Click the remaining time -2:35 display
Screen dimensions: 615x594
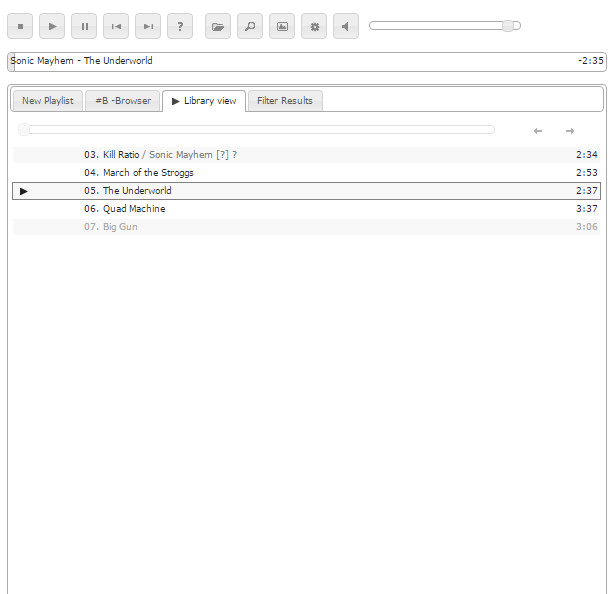click(591, 61)
